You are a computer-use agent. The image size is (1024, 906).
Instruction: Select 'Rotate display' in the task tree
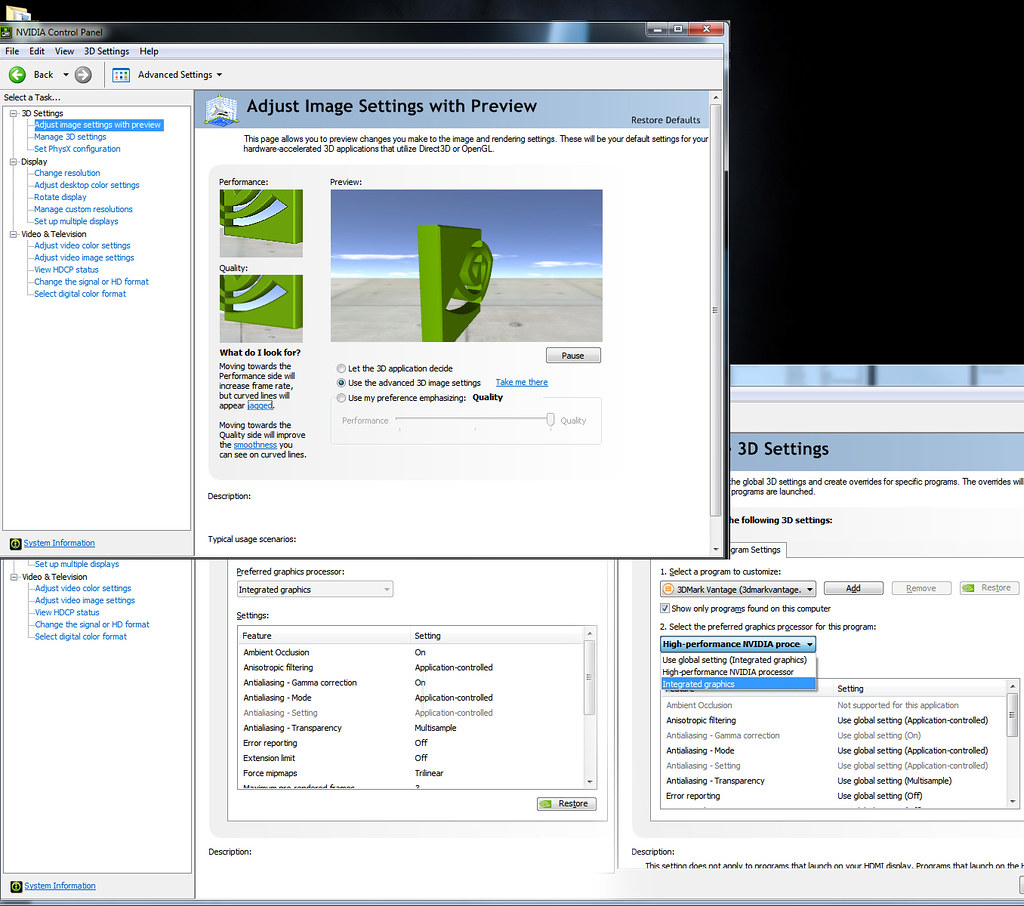(60, 197)
